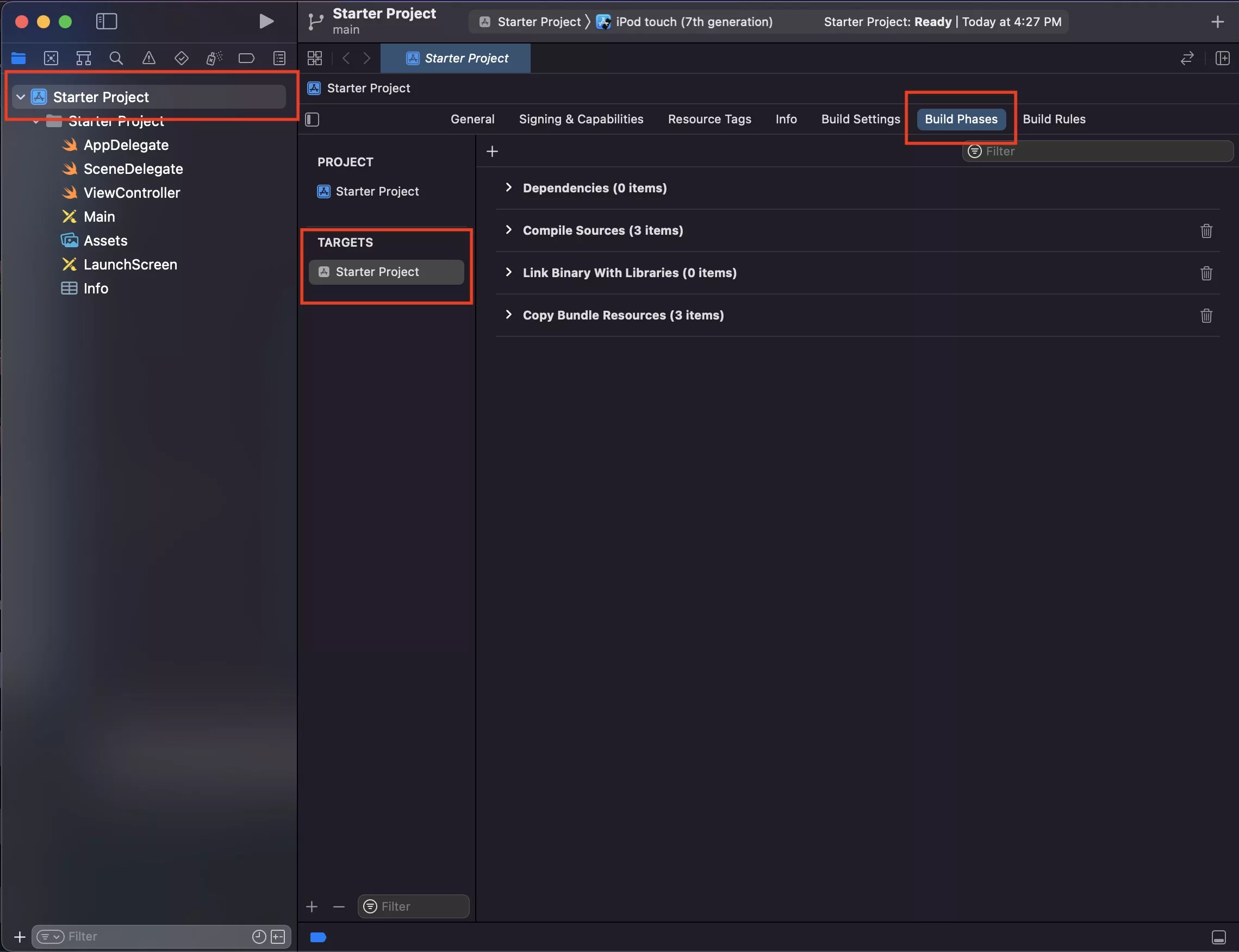
Task: Open the Project navigator folder icon
Action: click(18, 58)
